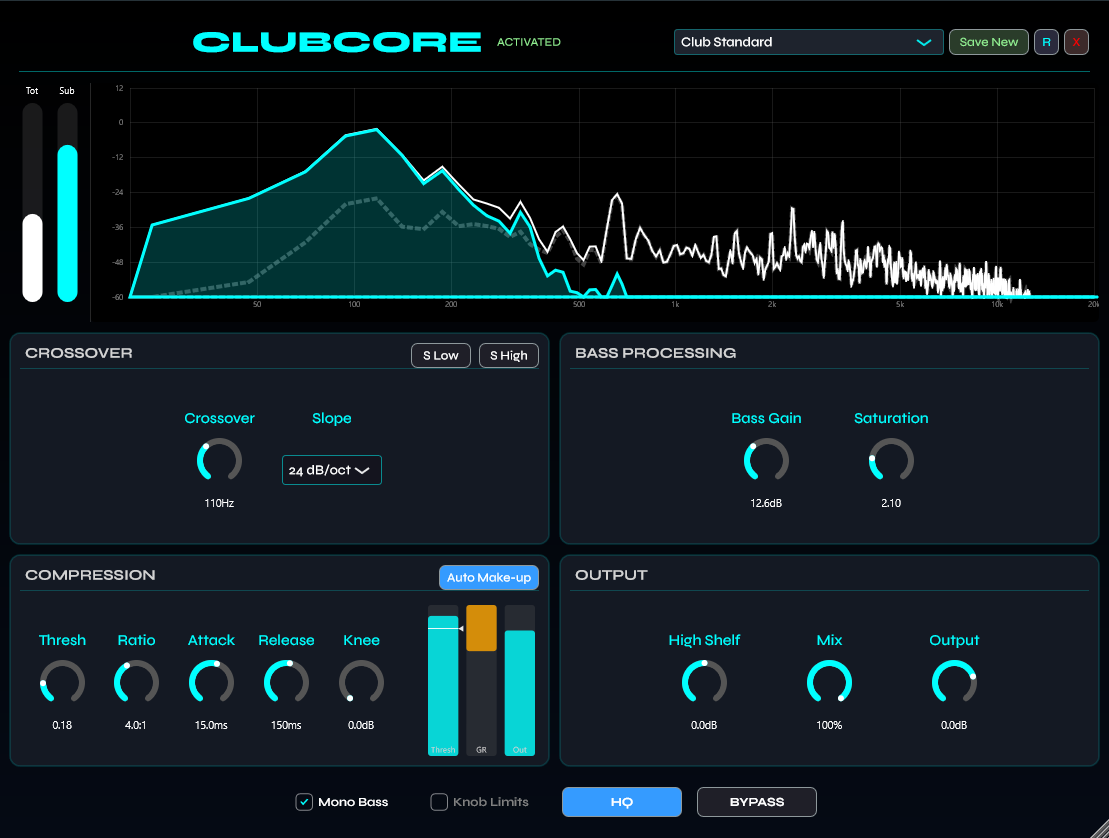Enable the Knob Limits checkbox
The height and width of the screenshot is (838, 1109).
[x=439, y=802]
